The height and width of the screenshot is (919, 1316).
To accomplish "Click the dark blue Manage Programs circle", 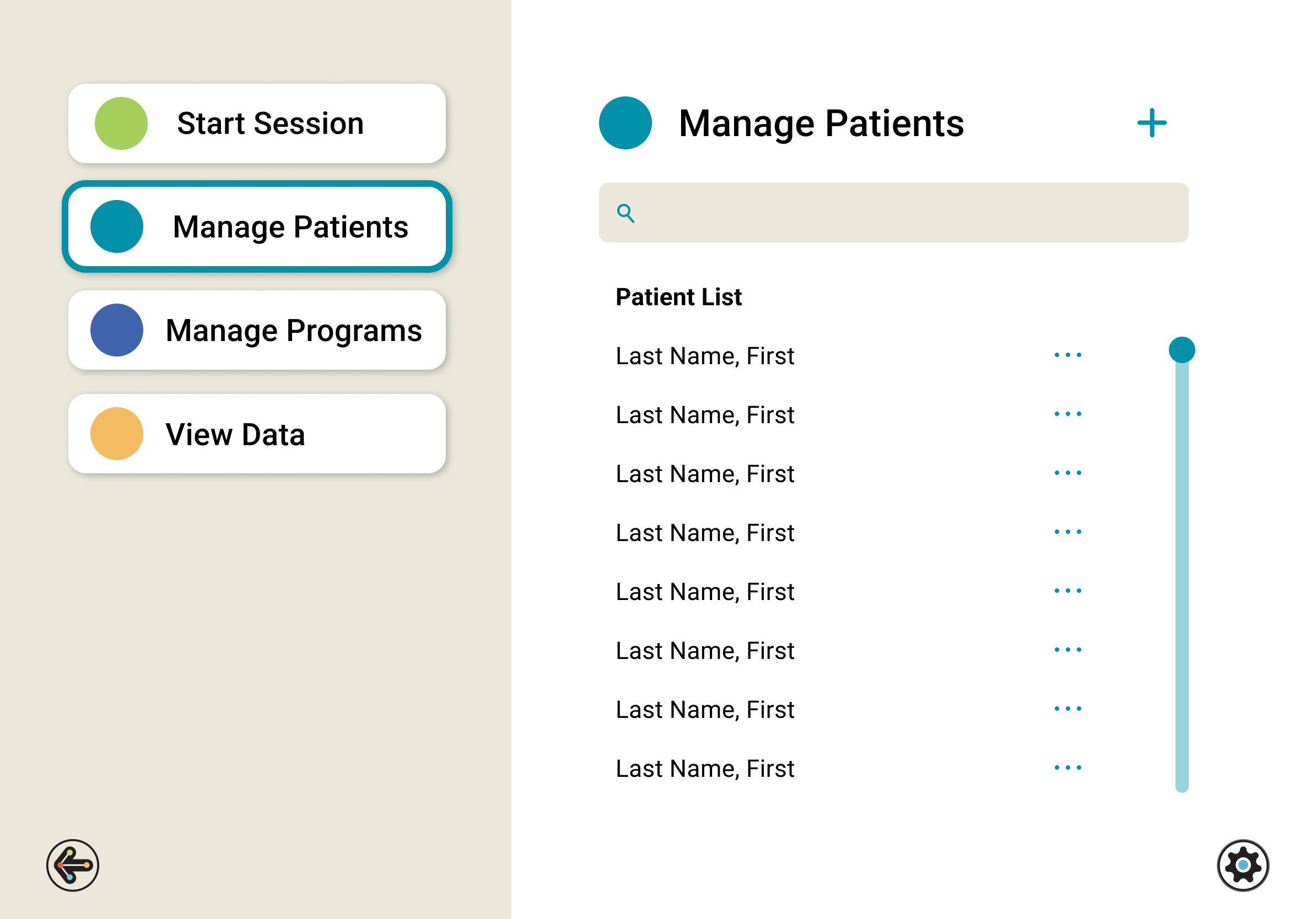I will click(117, 330).
